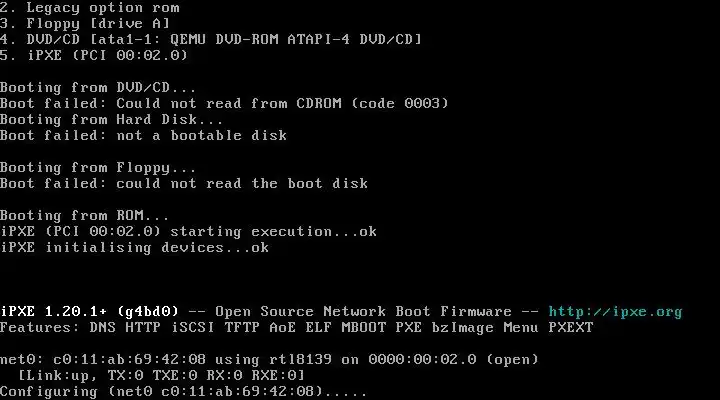Click the 'iPXE initialising devices...ok' line
The height and width of the screenshot is (400, 720).
tap(135, 248)
